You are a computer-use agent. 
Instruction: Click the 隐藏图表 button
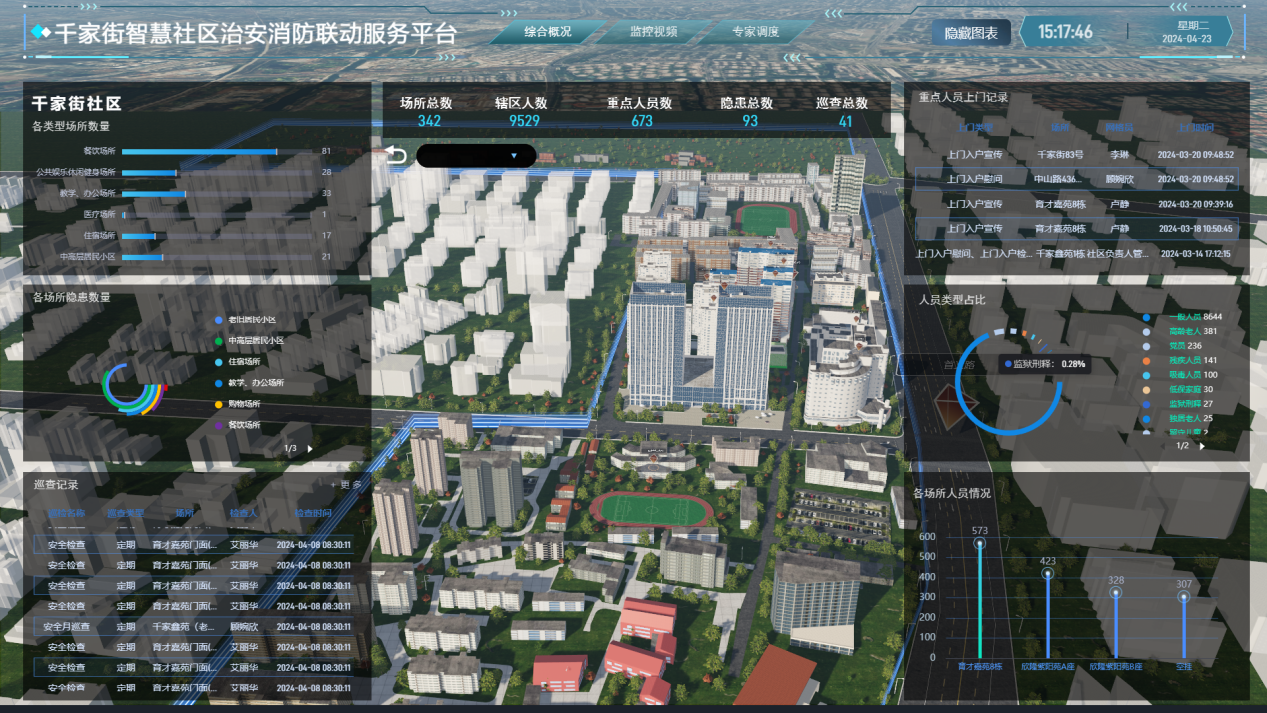[971, 33]
